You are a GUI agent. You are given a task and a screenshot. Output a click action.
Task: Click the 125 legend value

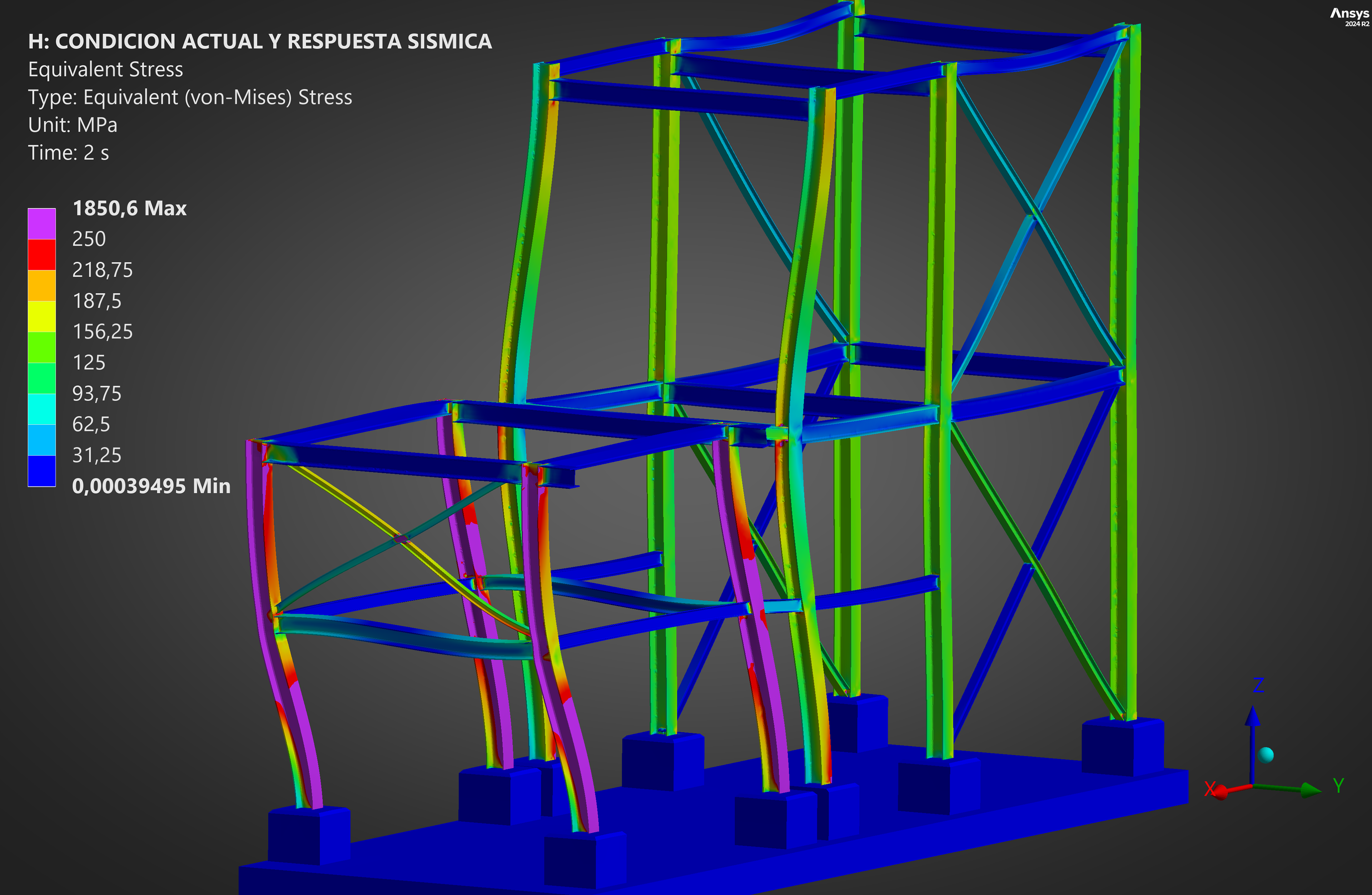click(x=89, y=363)
